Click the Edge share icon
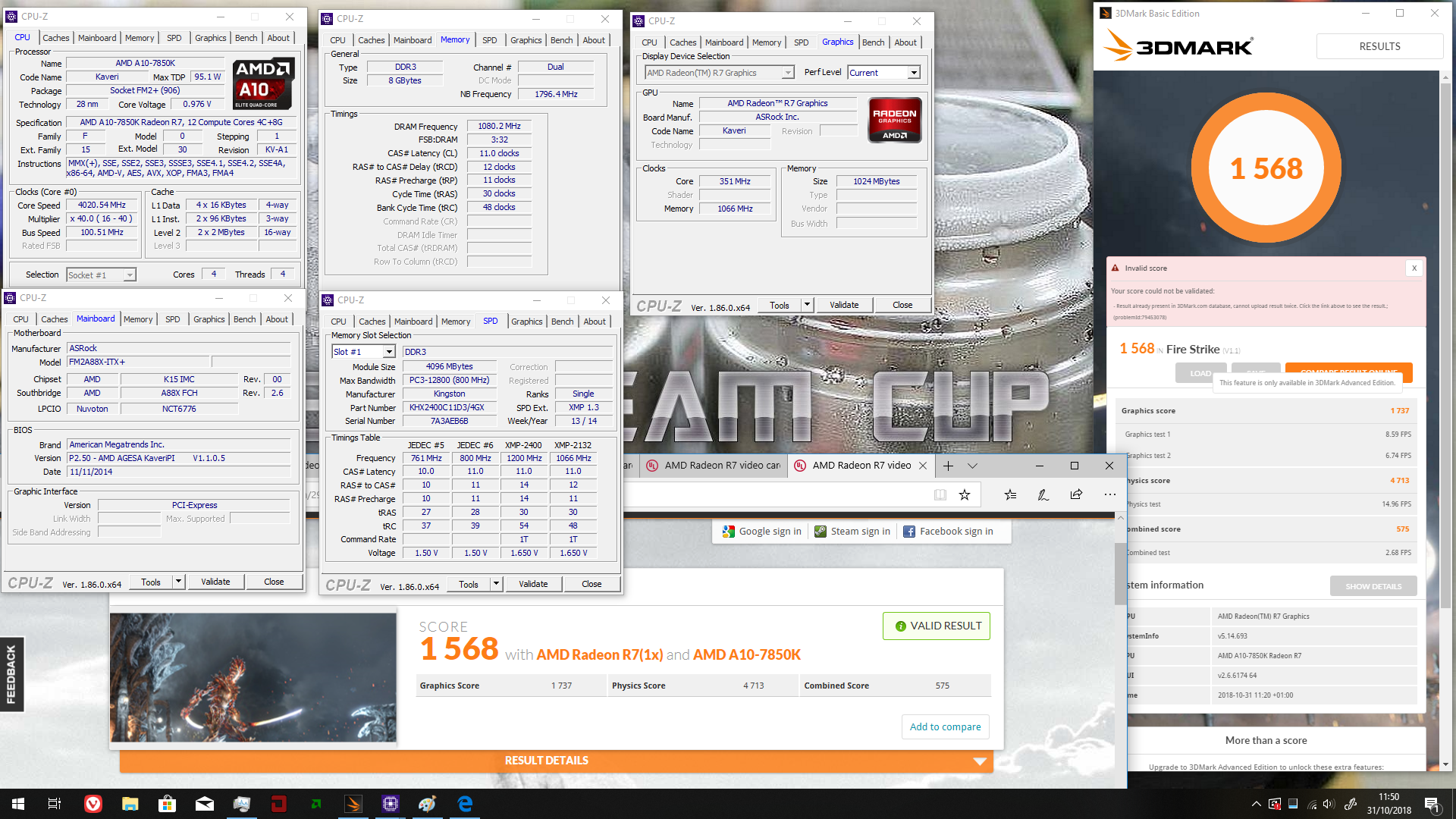Viewport: 1456px width, 819px height. click(x=1076, y=494)
